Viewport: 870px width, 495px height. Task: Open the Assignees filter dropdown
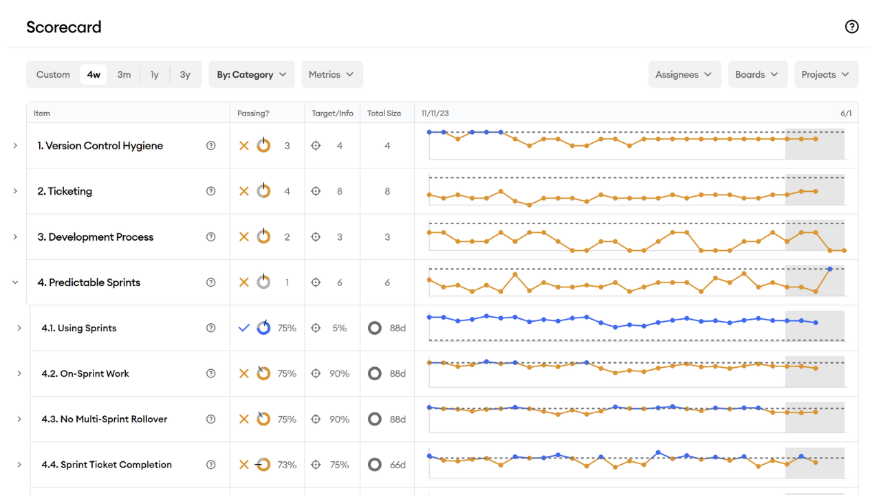click(x=685, y=75)
